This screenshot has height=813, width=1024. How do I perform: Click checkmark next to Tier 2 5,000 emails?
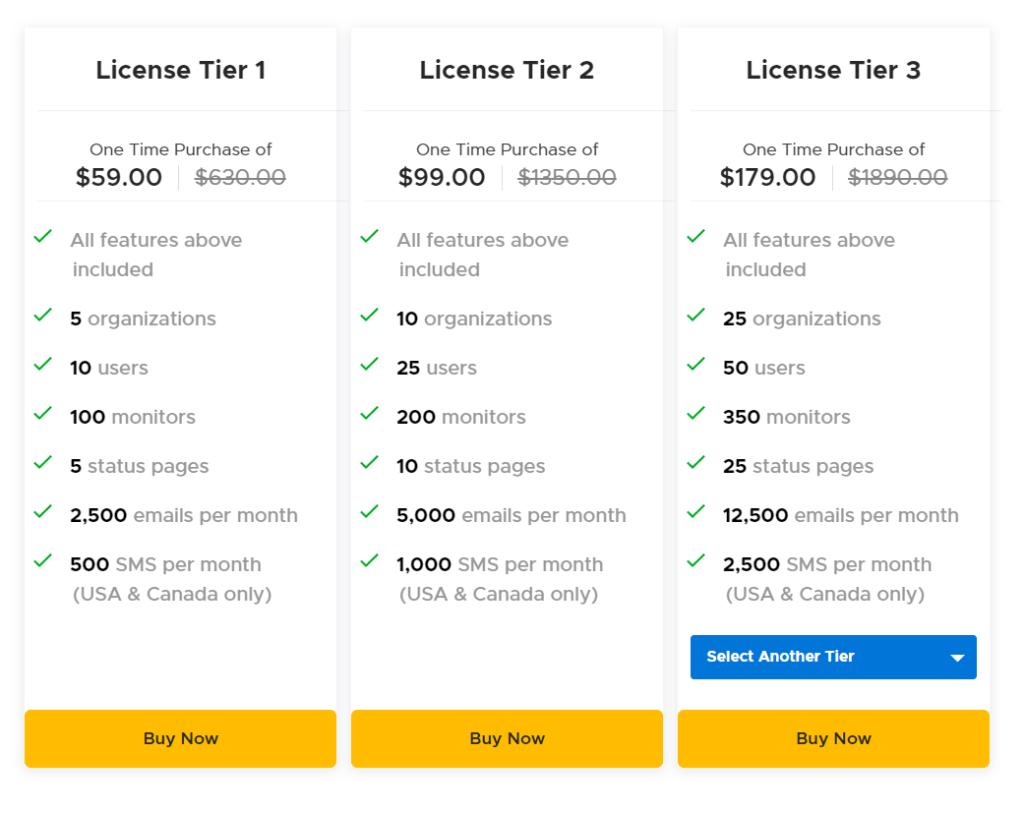pyautogui.click(x=370, y=511)
